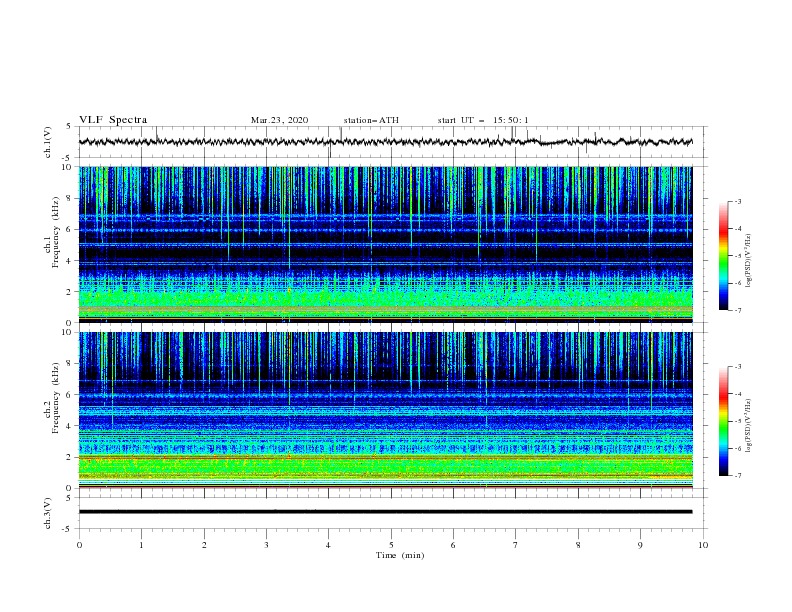Click time axis tick label "0"
This screenshot has width=792, height=612.
[79, 545]
